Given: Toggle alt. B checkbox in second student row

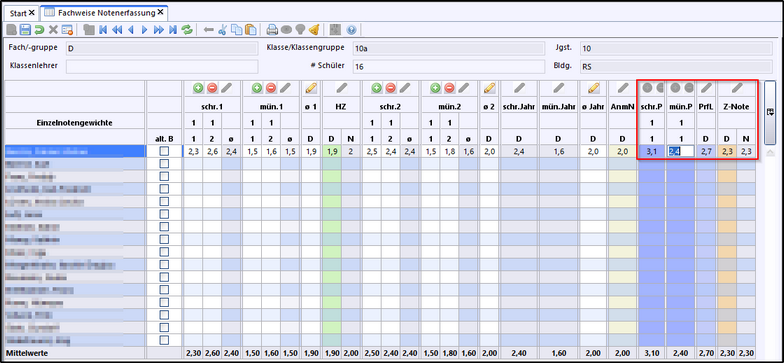Looking at the screenshot, I should (x=164, y=164).
